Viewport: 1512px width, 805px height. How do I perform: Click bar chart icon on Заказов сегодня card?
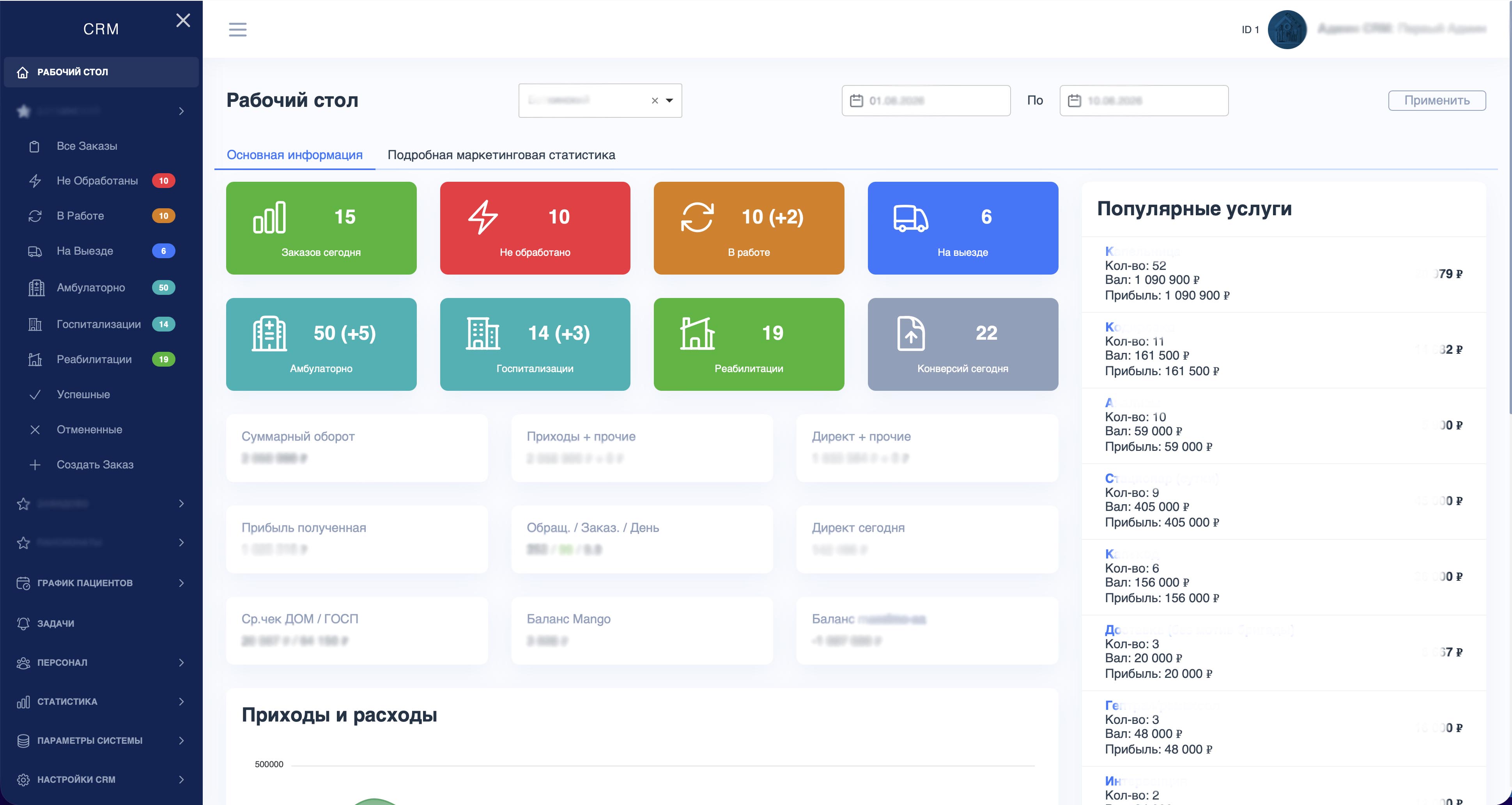[x=269, y=217]
